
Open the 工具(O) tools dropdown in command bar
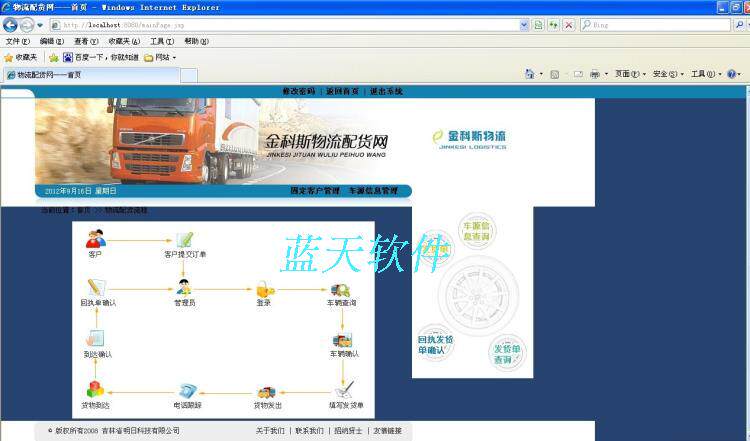(706, 74)
